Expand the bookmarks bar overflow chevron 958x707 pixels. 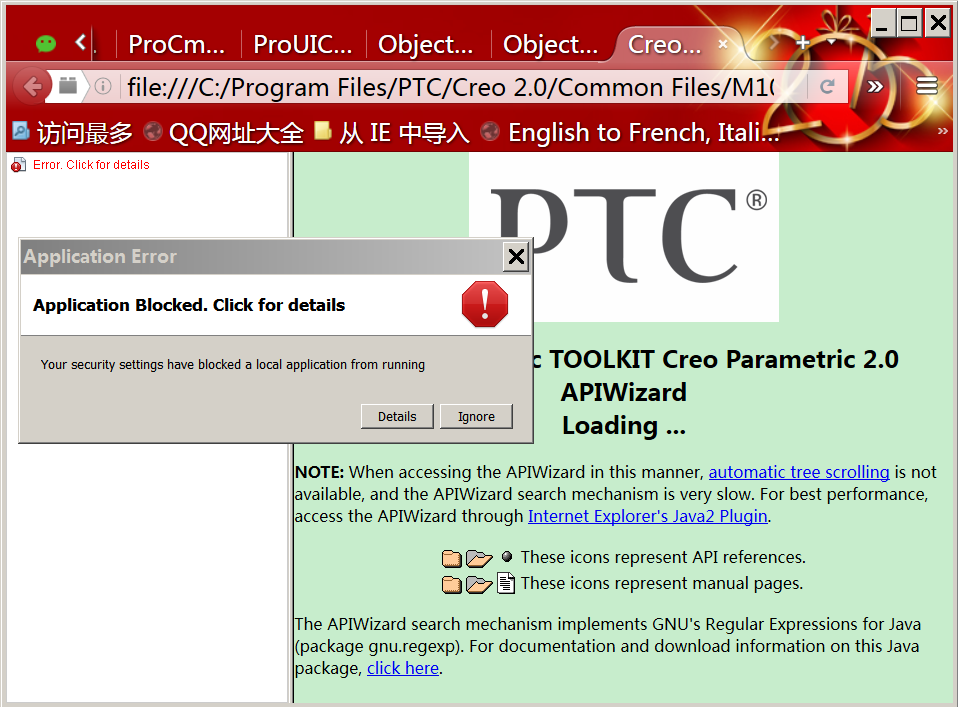point(941,131)
